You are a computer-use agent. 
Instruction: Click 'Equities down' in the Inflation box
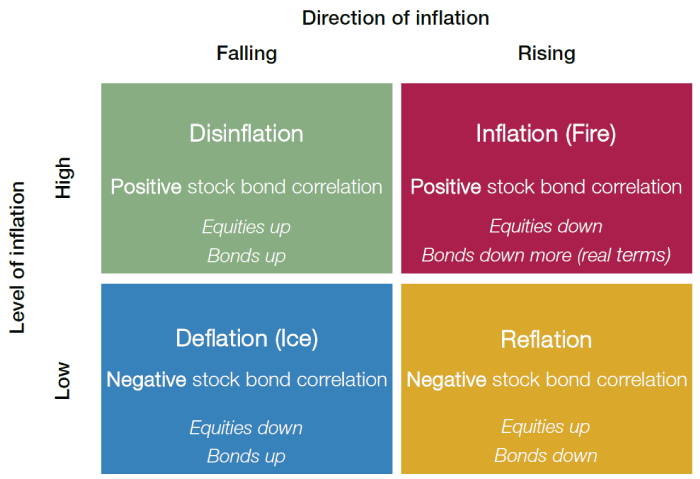click(x=546, y=226)
